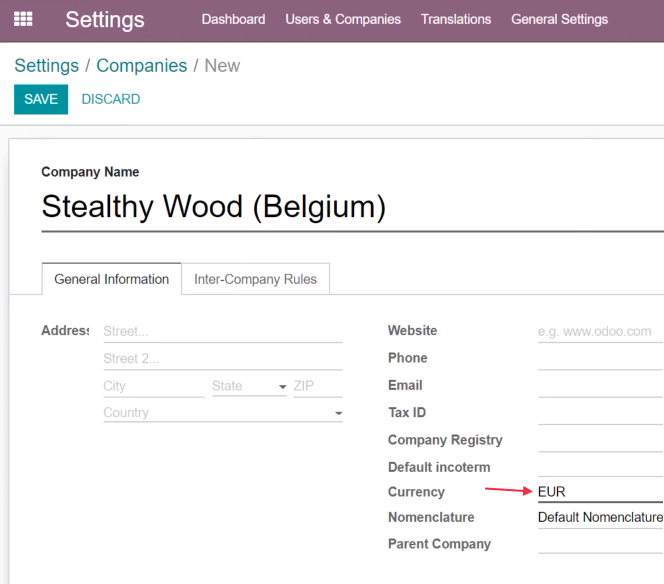Click the Website input field
The image size is (664, 584).
(x=600, y=332)
